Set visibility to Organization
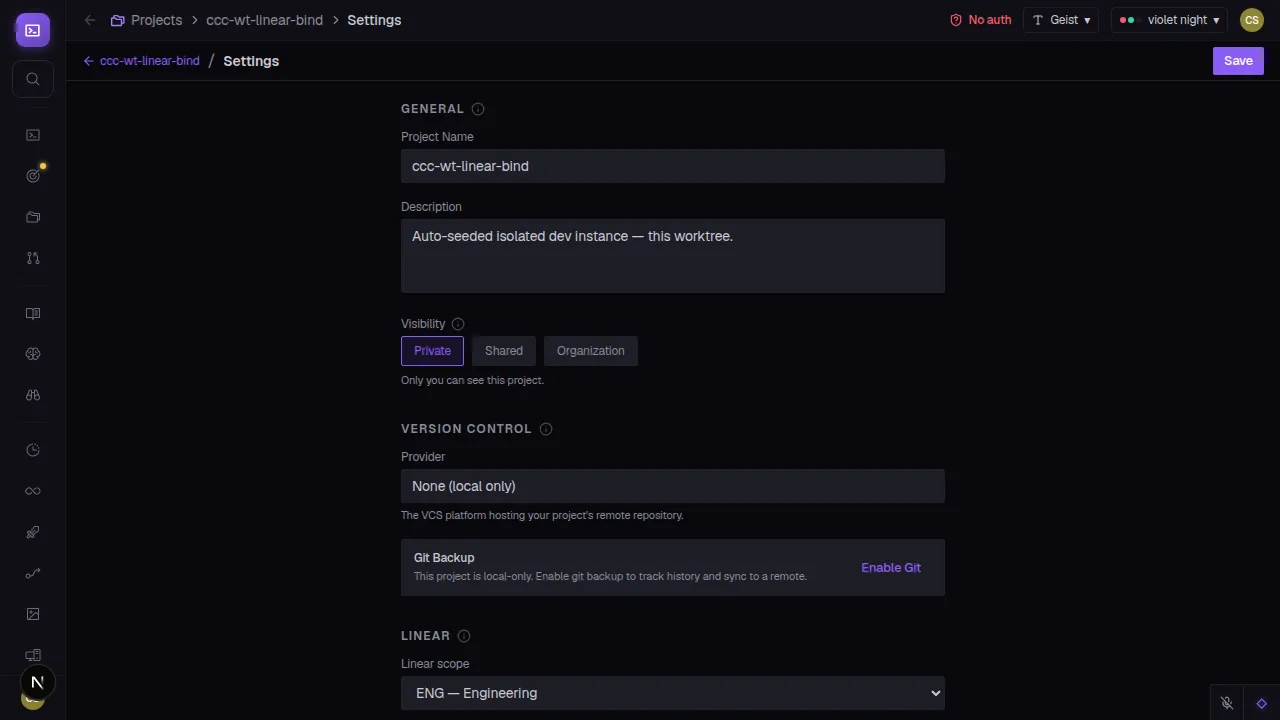Image resolution: width=1280 pixels, height=720 pixels. 591,351
